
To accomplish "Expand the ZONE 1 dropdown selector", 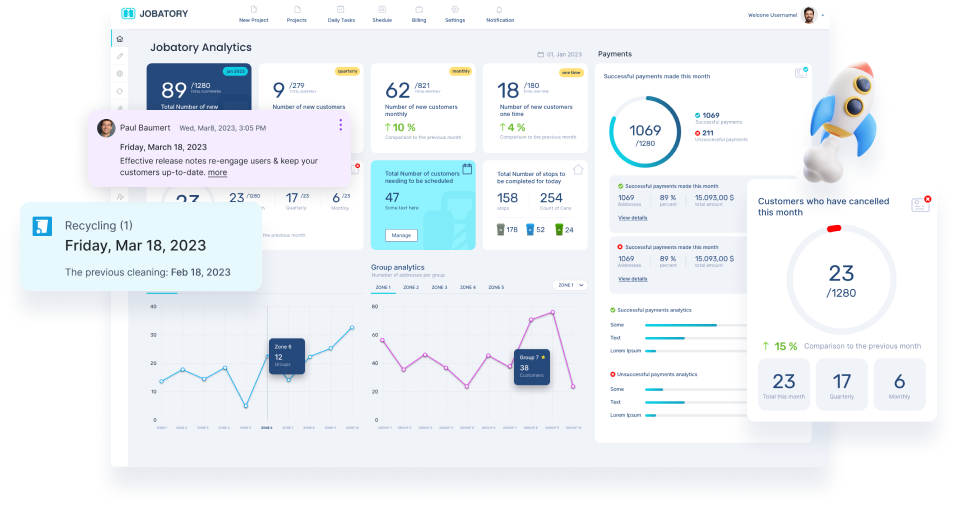I will point(569,285).
